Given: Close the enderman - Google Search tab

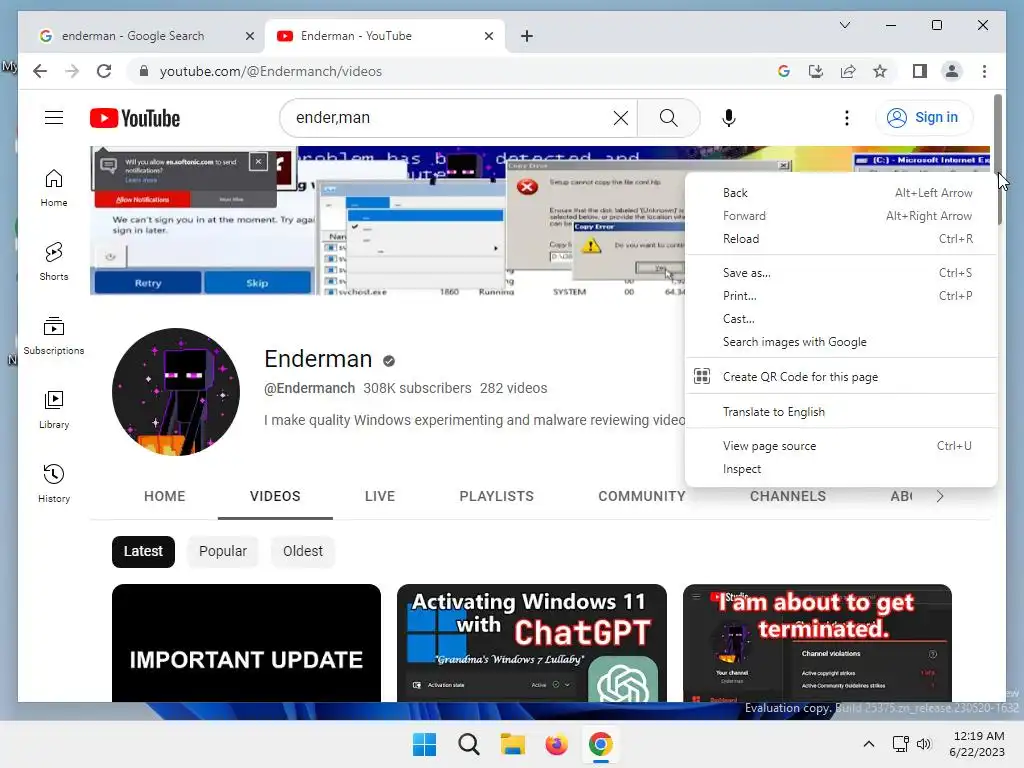Looking at the screenshot, I should coord(249,36).
